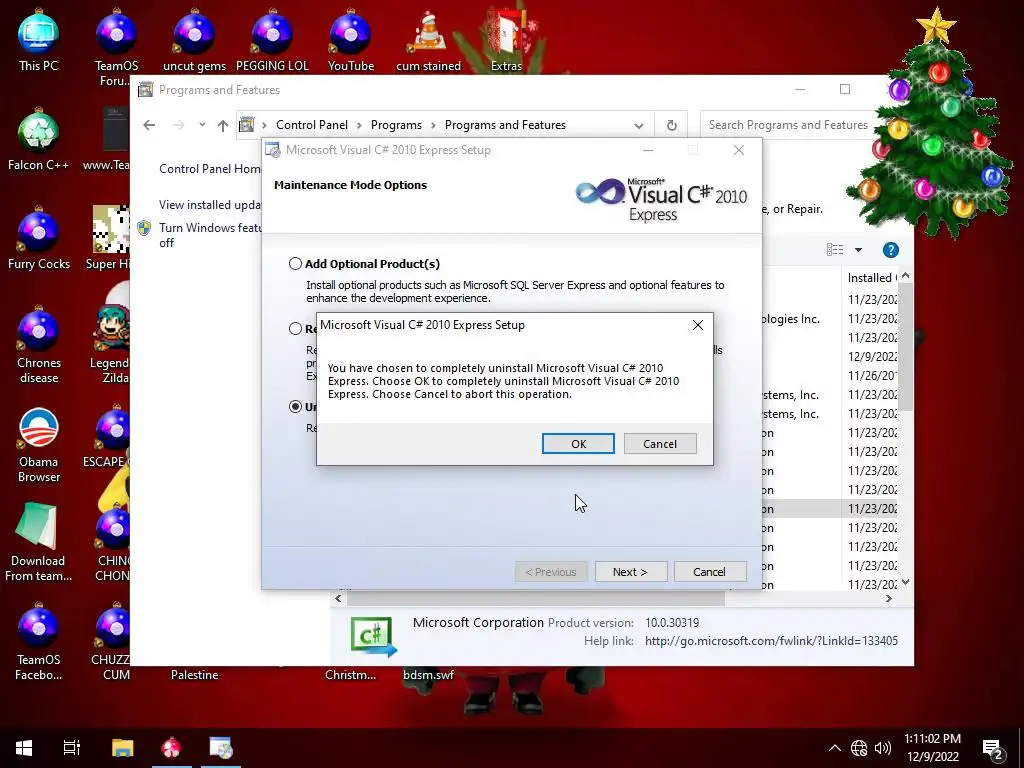The height and width of the screenshot is (768, 1024).
Task: Open File Explorer from the taskbar
Action: [122, 748]
